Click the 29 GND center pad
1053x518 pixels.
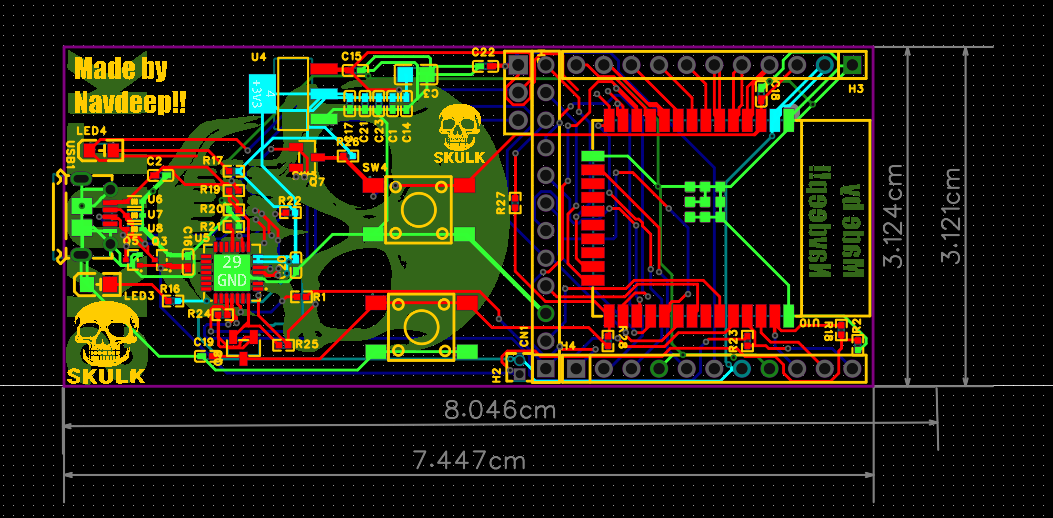pyautogui.click(x=231, y=271)
